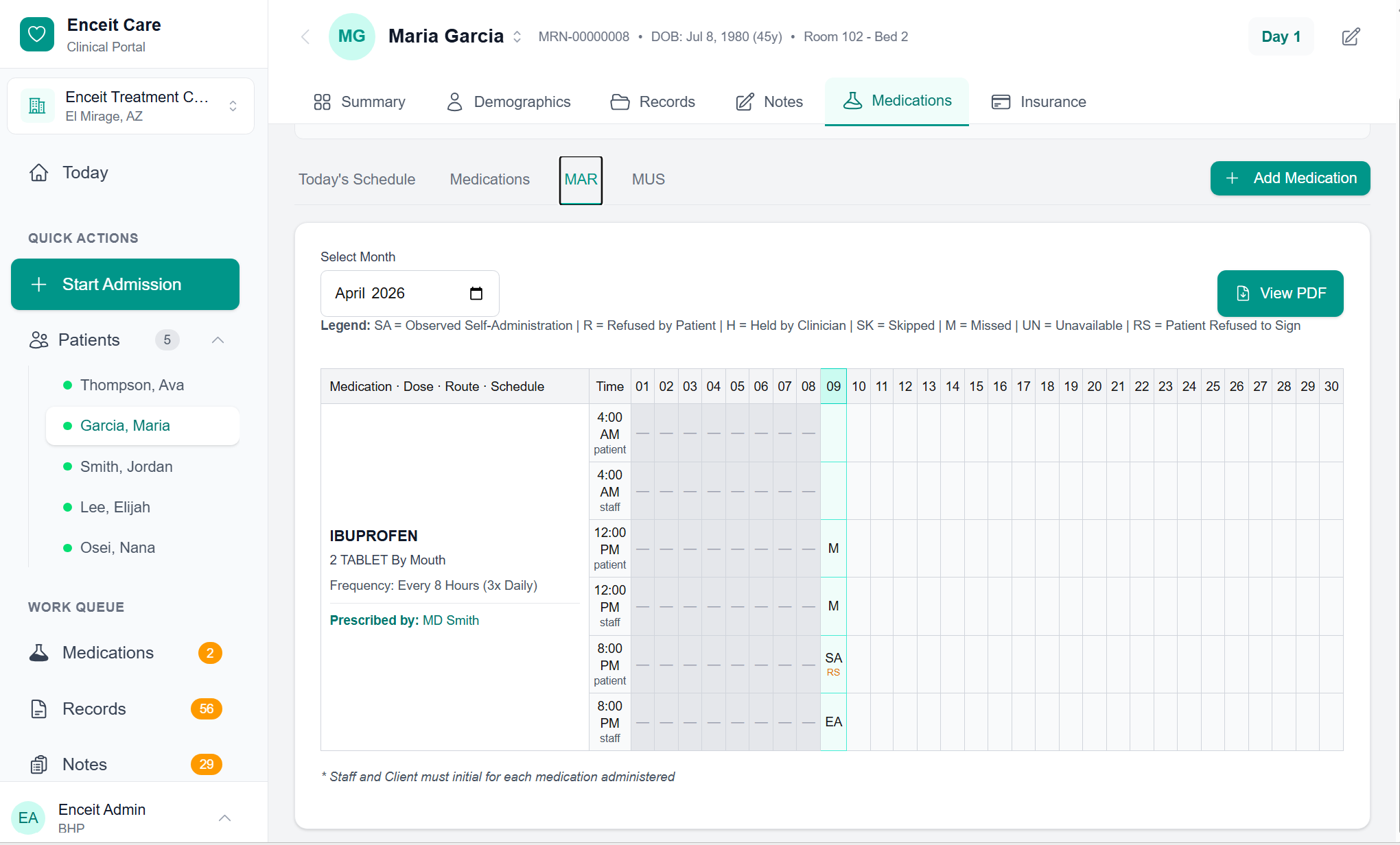
Task: Expand the facility selector chevrons
Action: 233,106
